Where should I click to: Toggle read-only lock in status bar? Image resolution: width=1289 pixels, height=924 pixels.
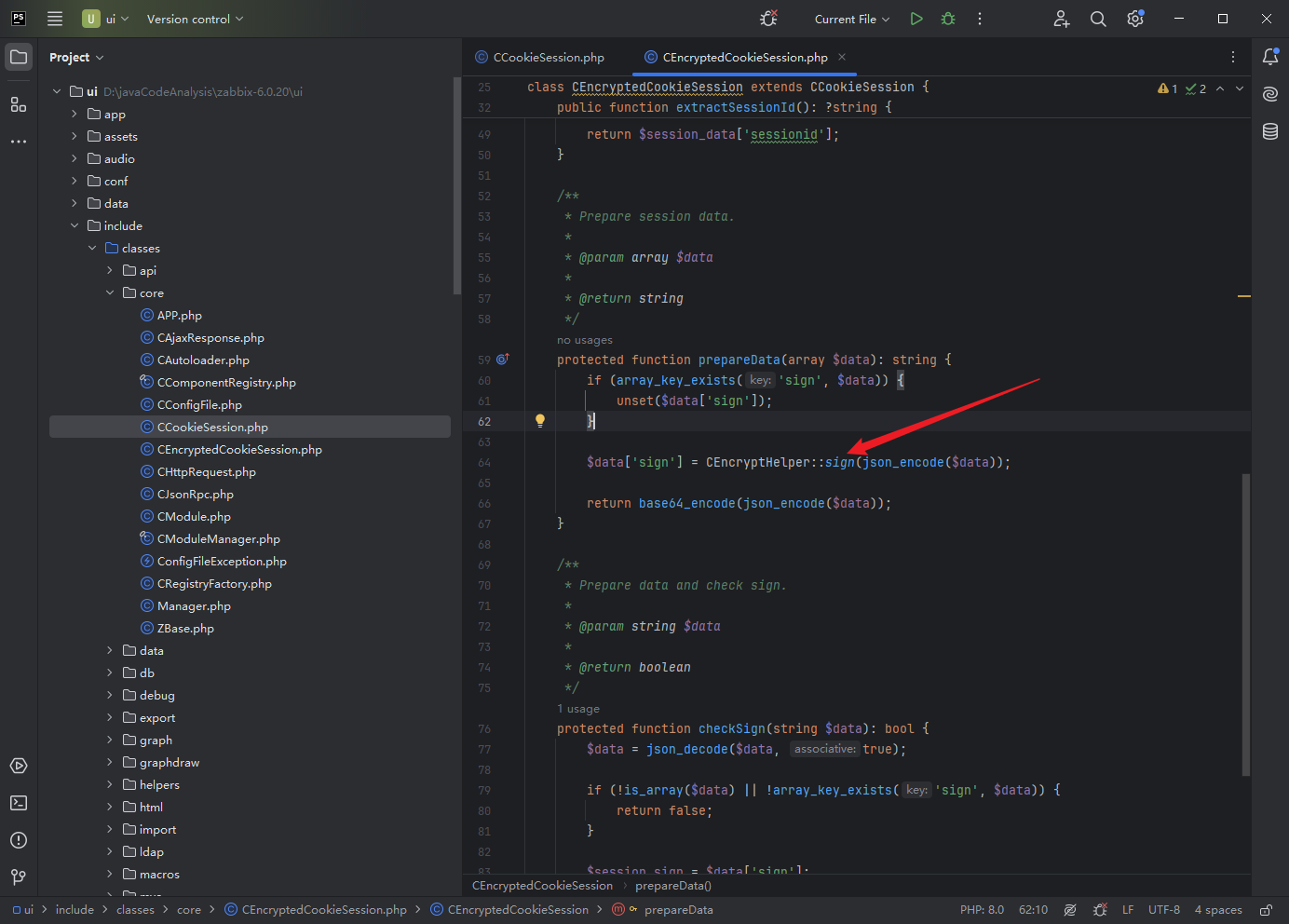click(1266, 910)
